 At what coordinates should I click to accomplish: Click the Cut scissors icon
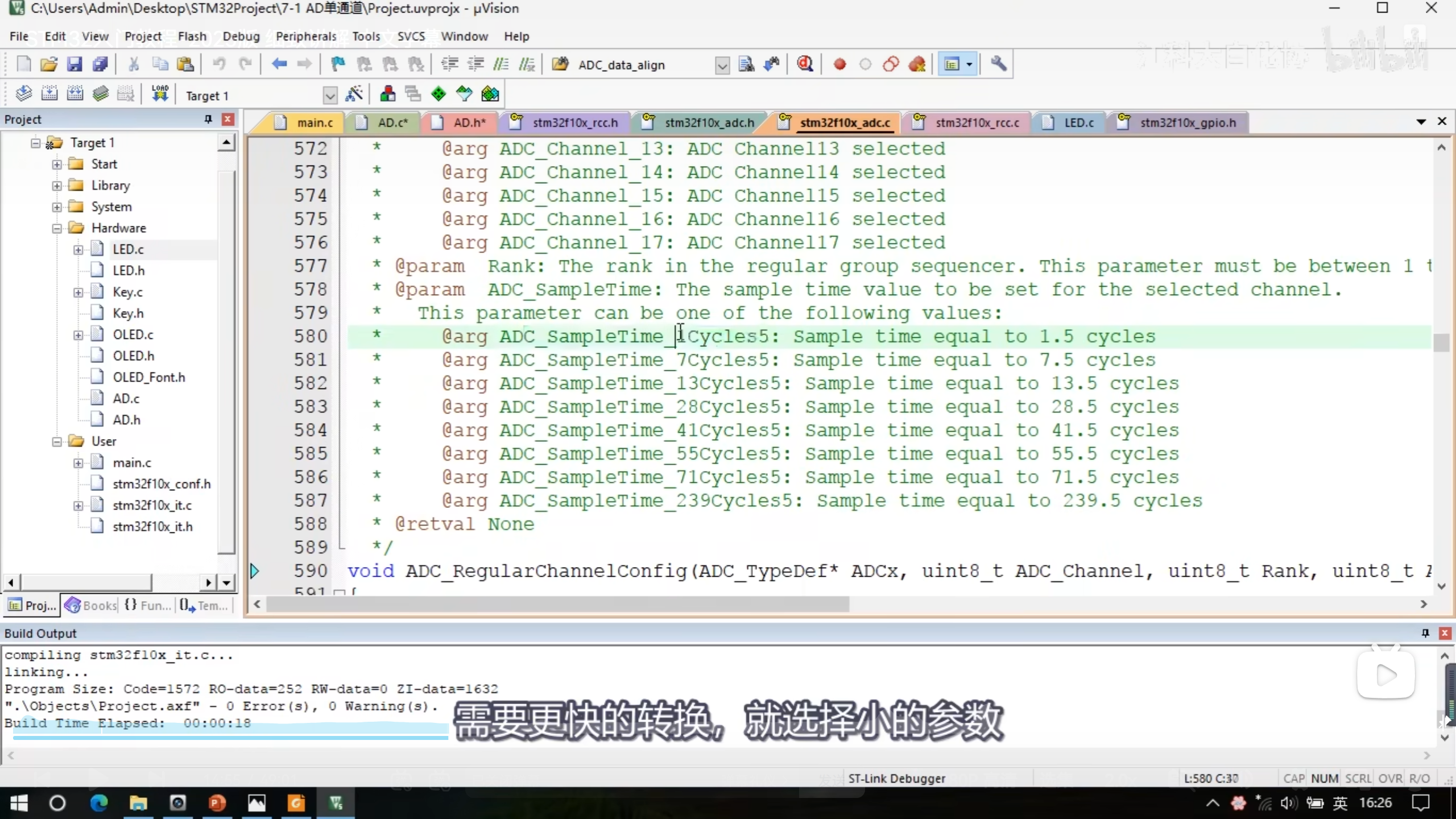pos(134,64)
